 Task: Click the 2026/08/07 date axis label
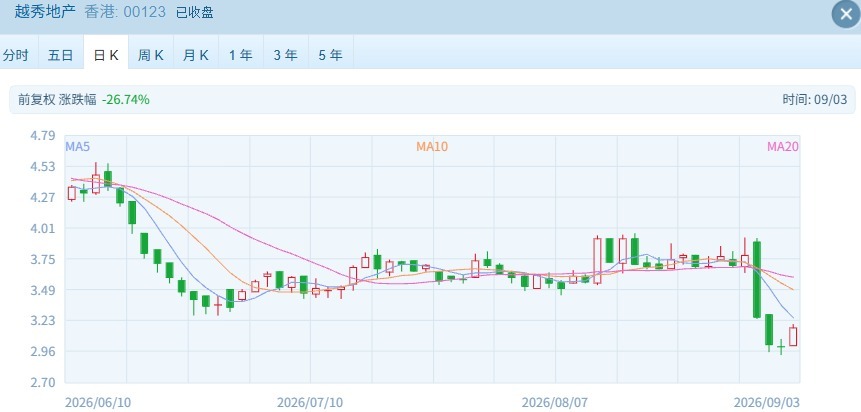click(555, 402)
